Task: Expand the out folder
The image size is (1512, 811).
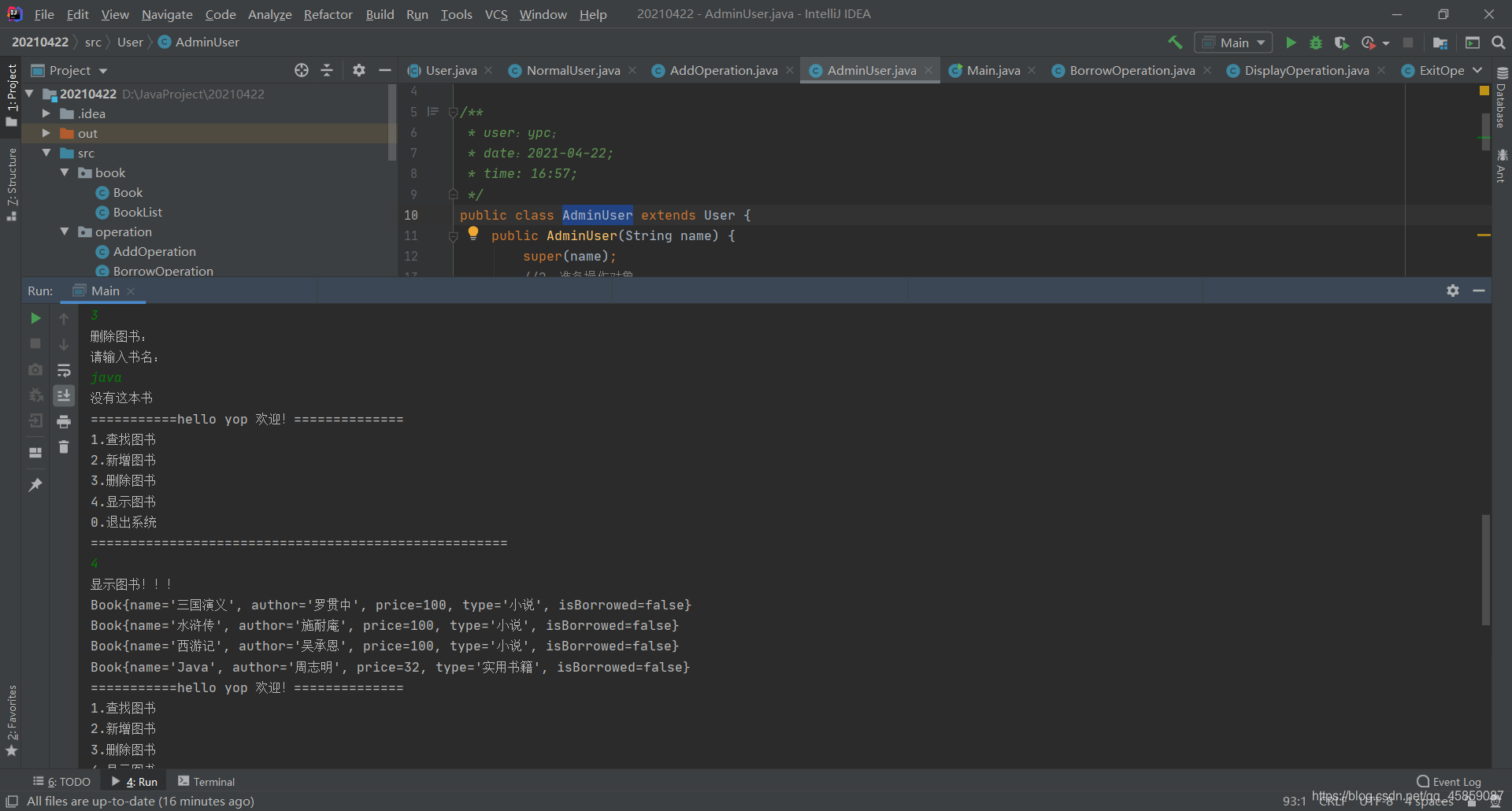Action: pos(46,133)
